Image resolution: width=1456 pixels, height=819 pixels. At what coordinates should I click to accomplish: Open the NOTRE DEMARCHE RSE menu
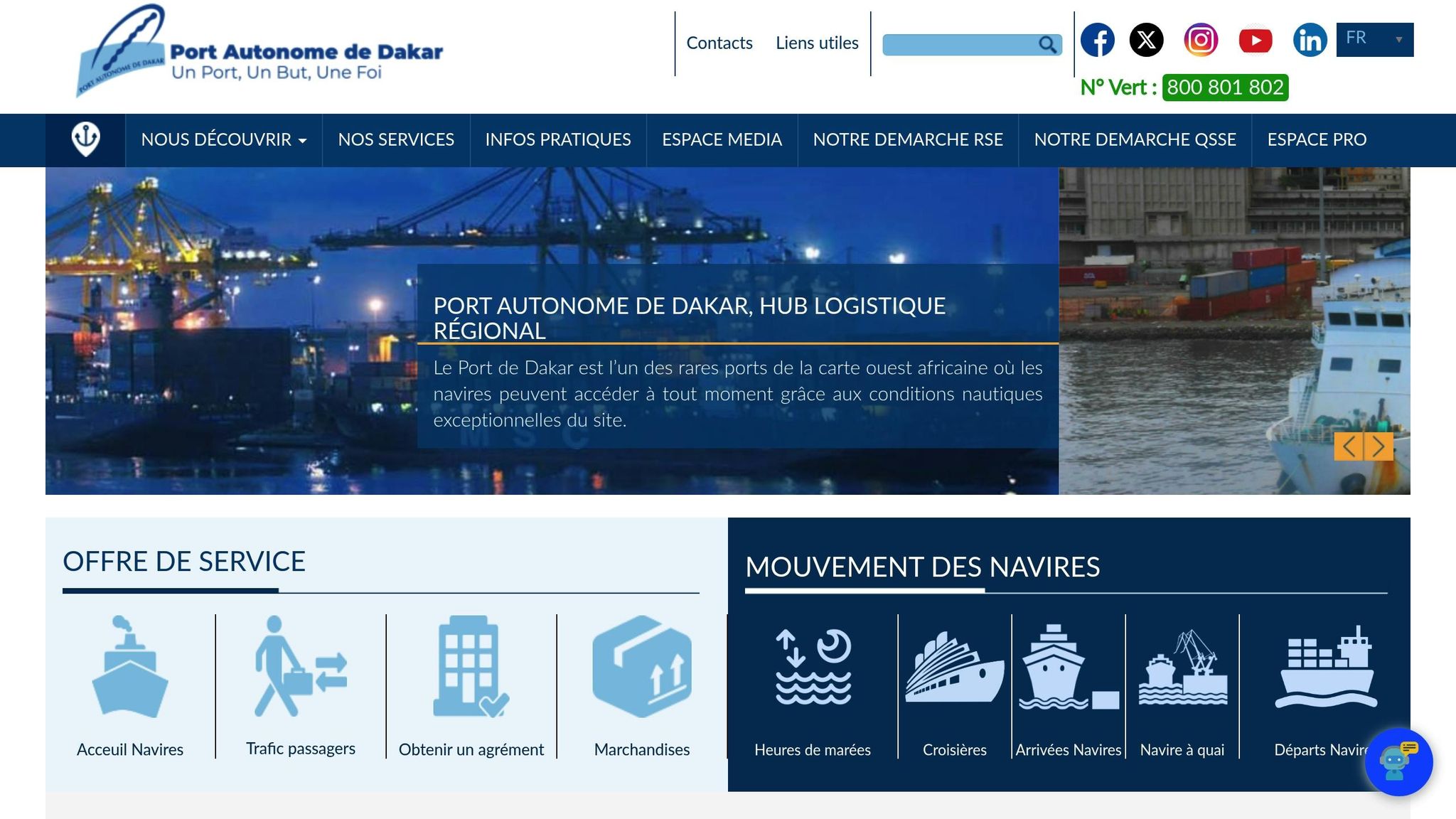point(908,140)
